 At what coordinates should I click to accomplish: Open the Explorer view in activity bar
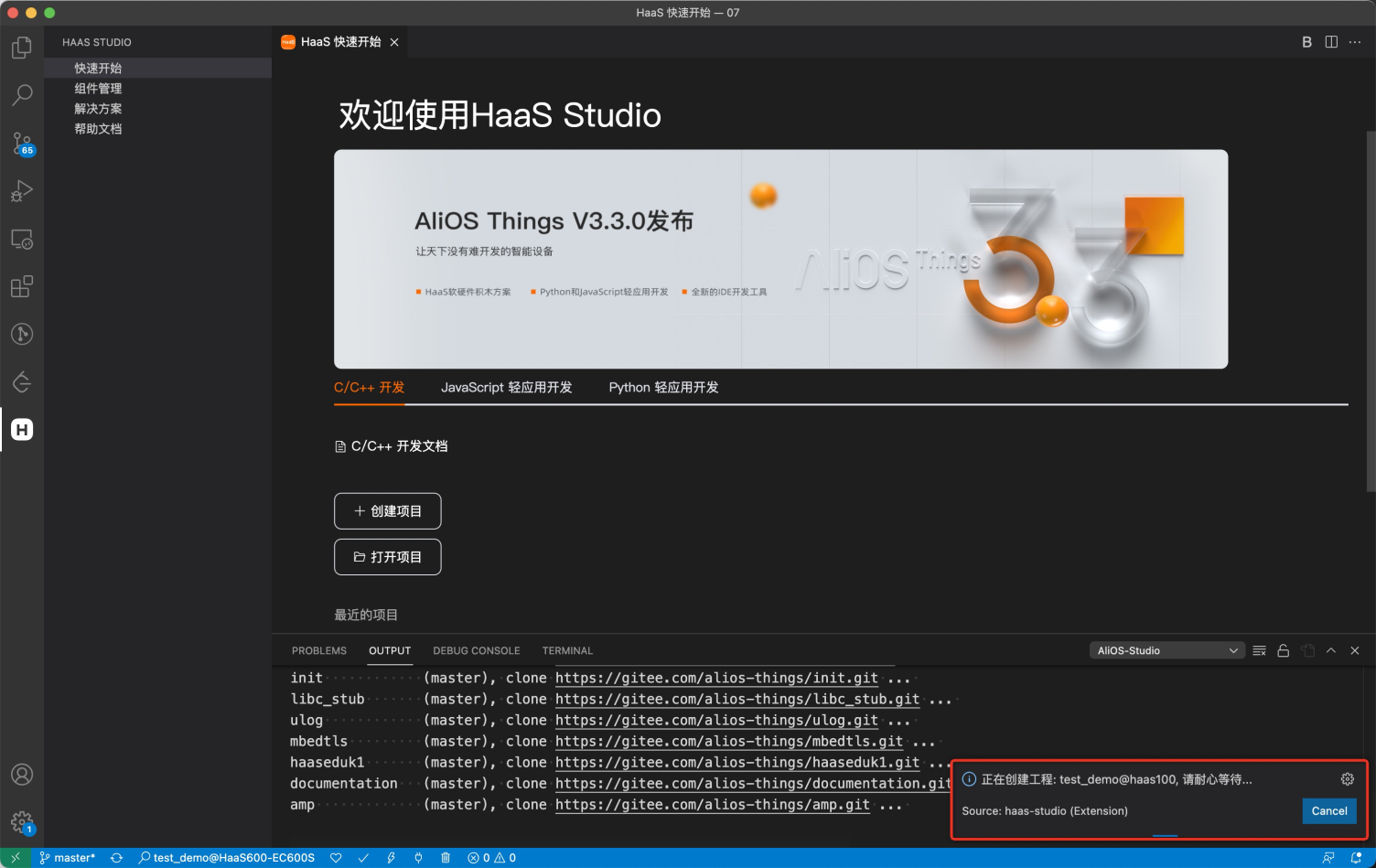click(22, 48)
